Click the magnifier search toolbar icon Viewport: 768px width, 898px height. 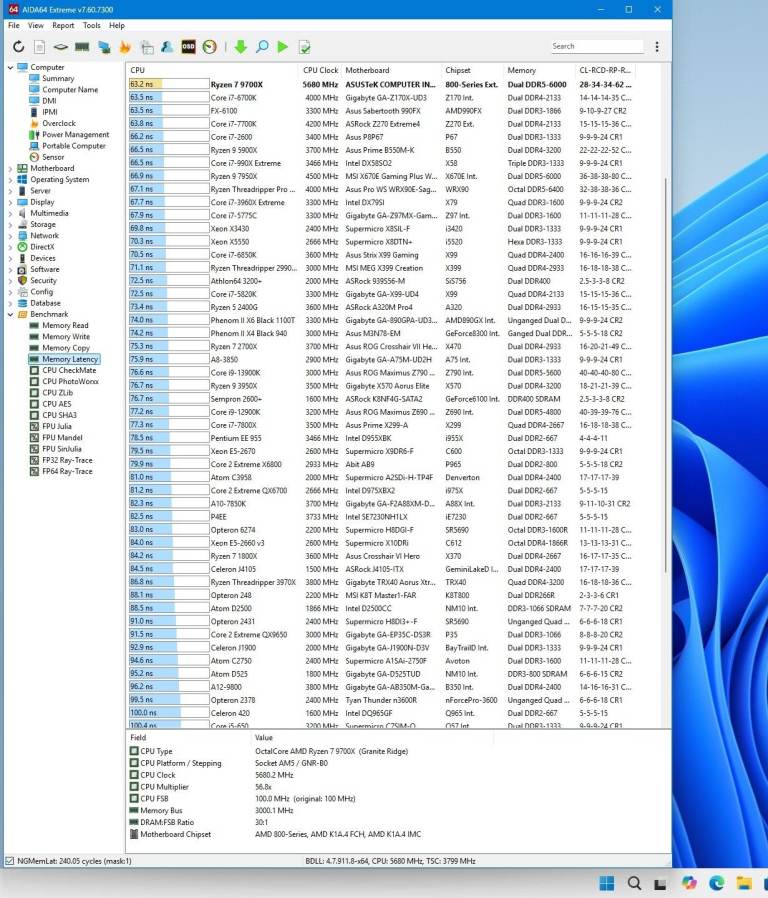[262, 47]
